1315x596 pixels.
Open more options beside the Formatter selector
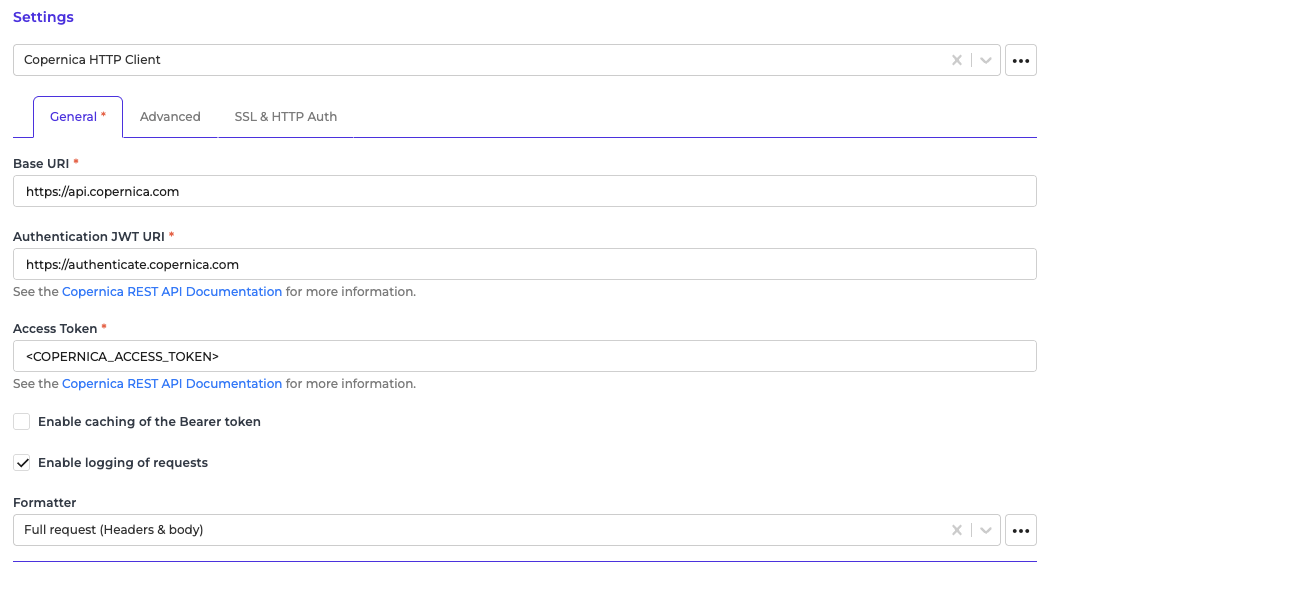click(x=1020, y=530)
